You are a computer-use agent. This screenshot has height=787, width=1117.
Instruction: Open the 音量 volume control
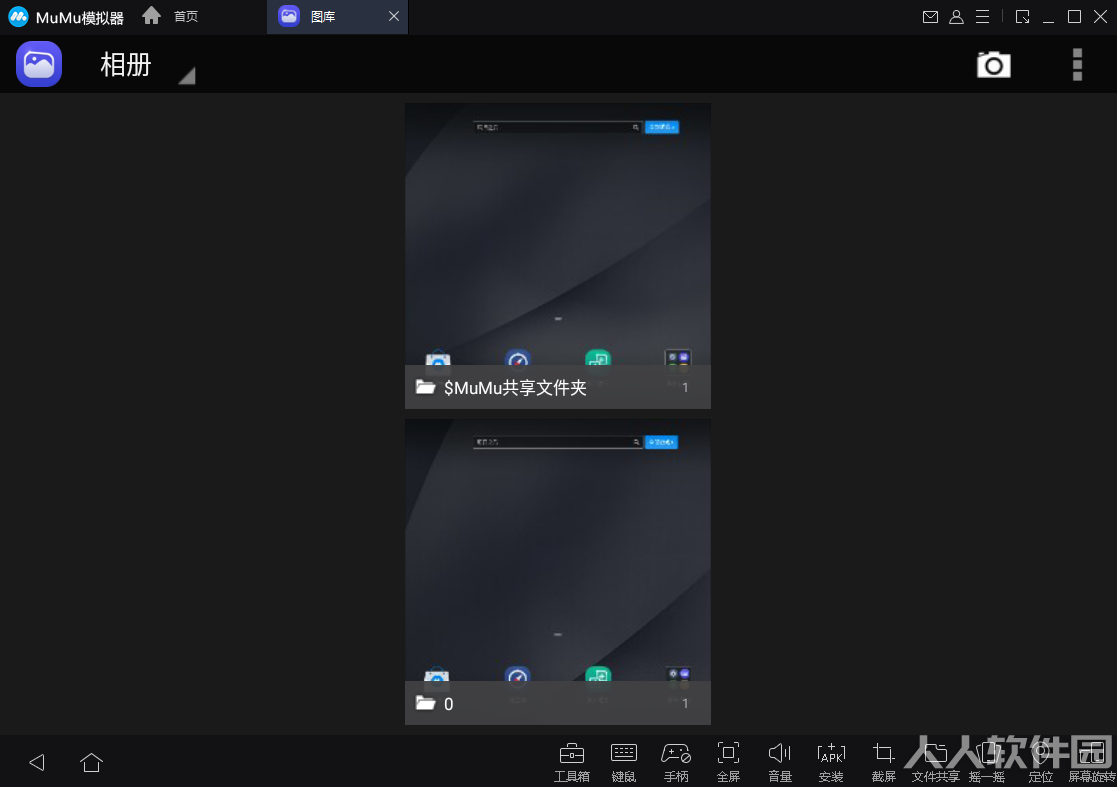780,762
